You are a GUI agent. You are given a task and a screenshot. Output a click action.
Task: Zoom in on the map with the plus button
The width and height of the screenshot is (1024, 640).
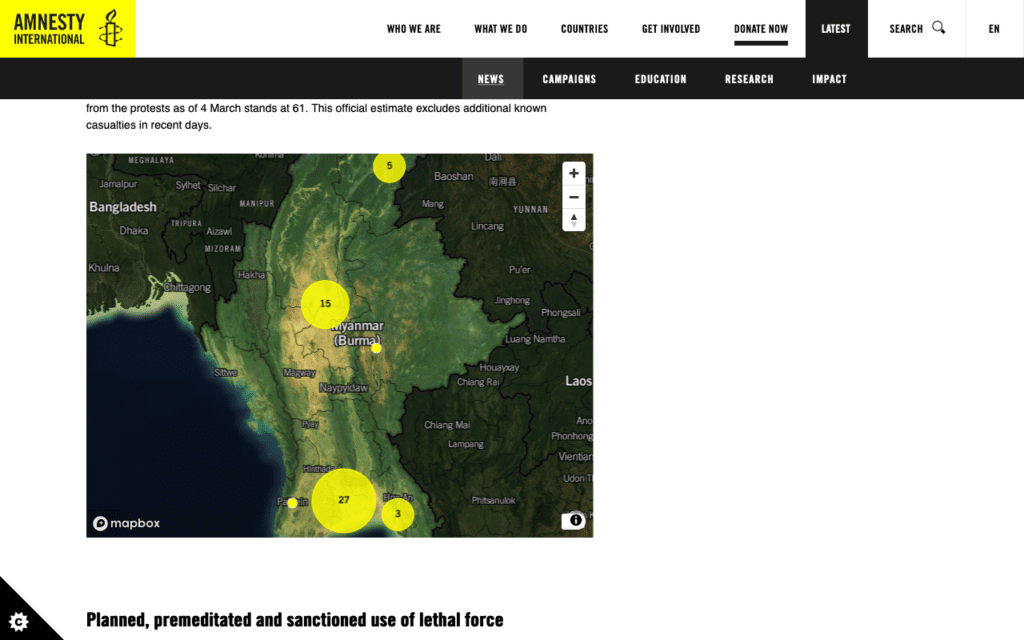click(x=573, y=173)
